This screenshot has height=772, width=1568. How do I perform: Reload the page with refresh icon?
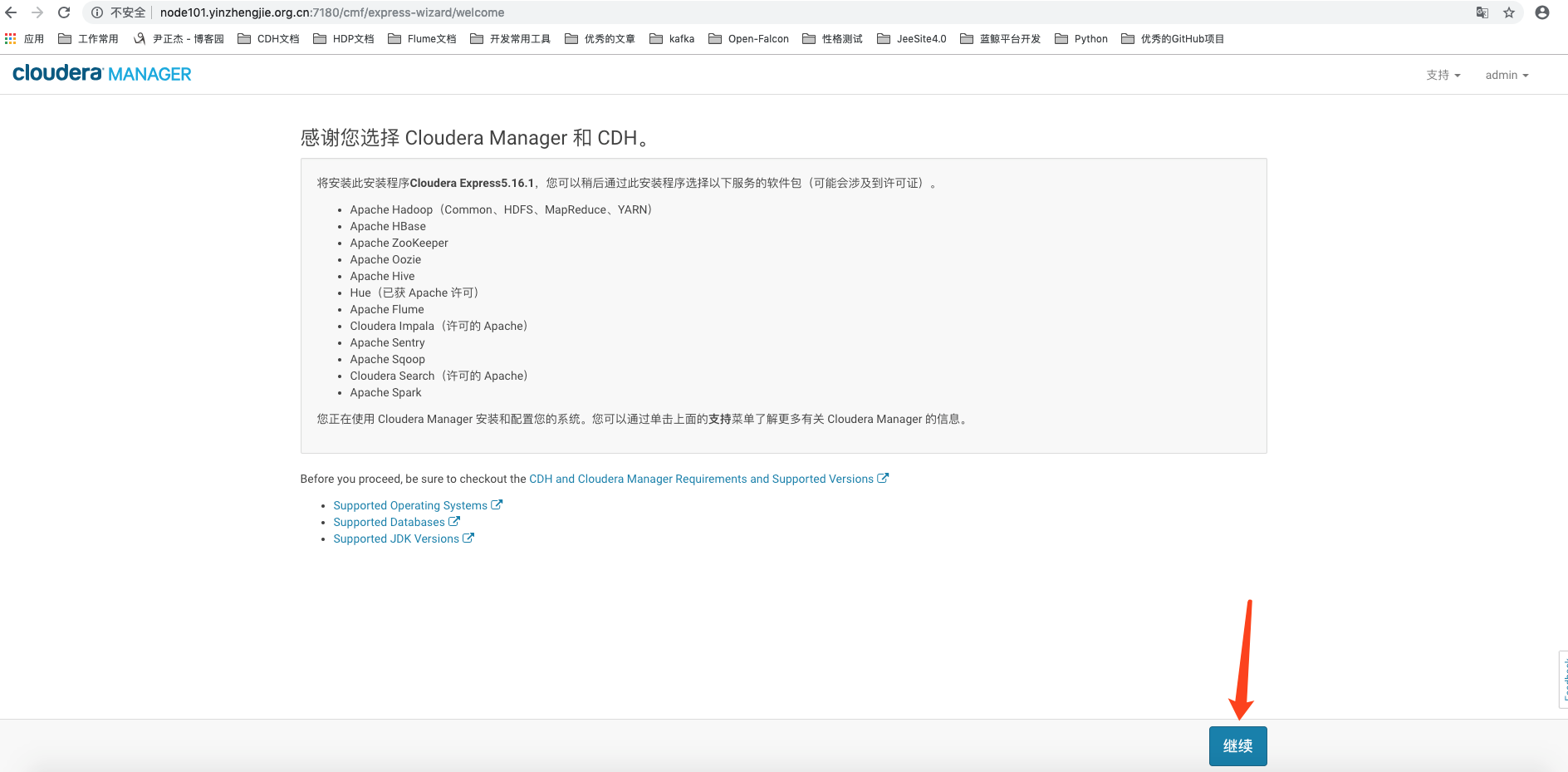click(x=64, y=12)
